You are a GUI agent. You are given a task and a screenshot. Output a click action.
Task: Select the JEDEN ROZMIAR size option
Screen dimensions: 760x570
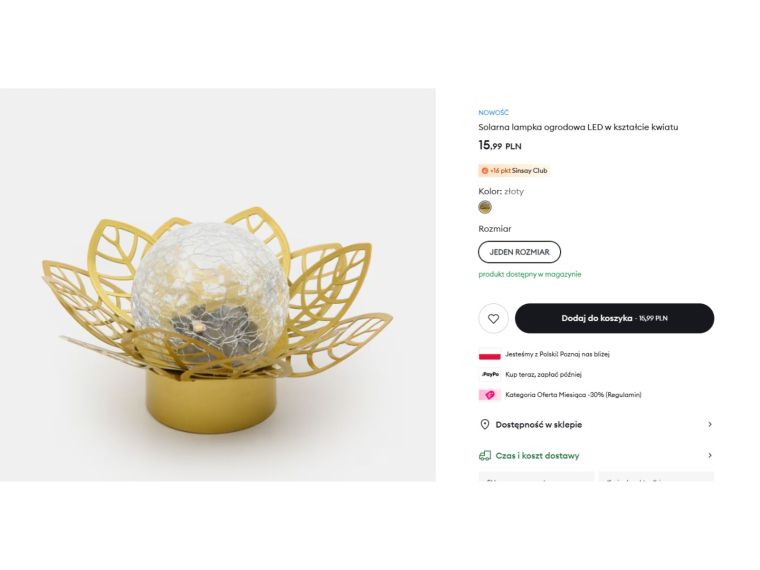[519, 252]
